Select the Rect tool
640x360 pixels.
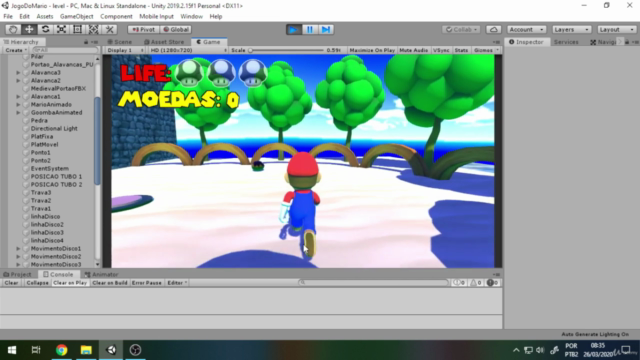click(77, 29)
